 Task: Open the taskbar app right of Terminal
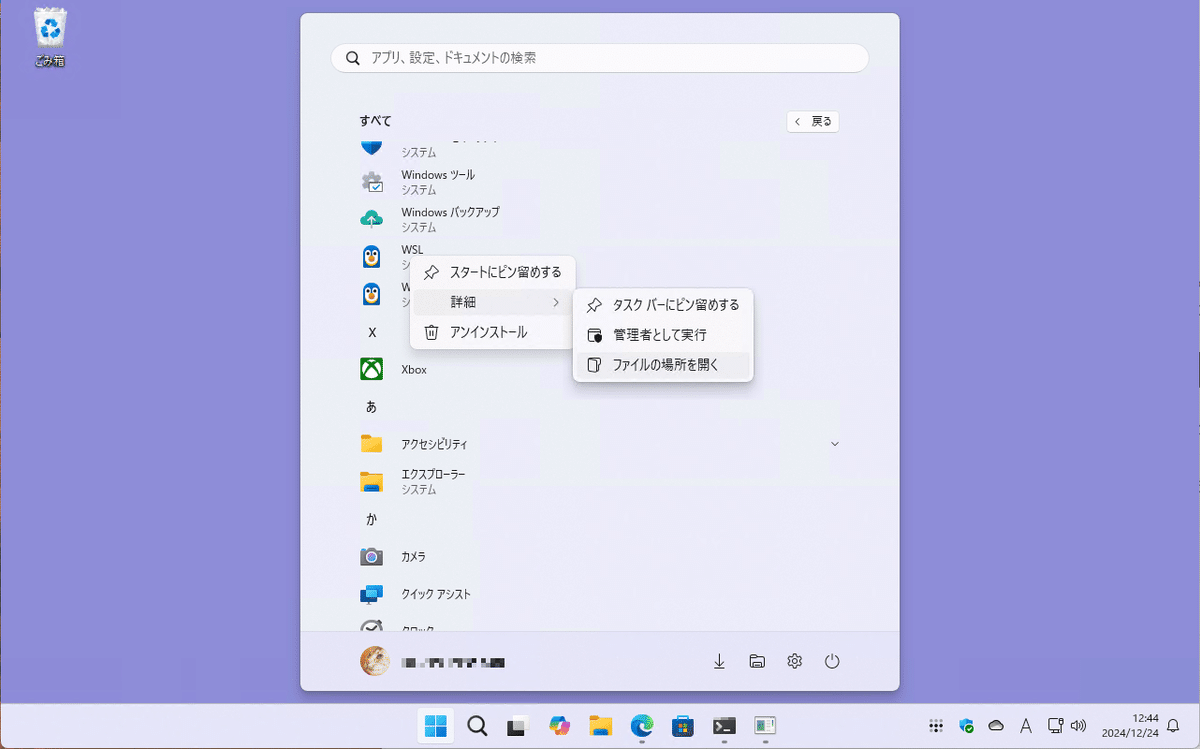pos(766,726)
